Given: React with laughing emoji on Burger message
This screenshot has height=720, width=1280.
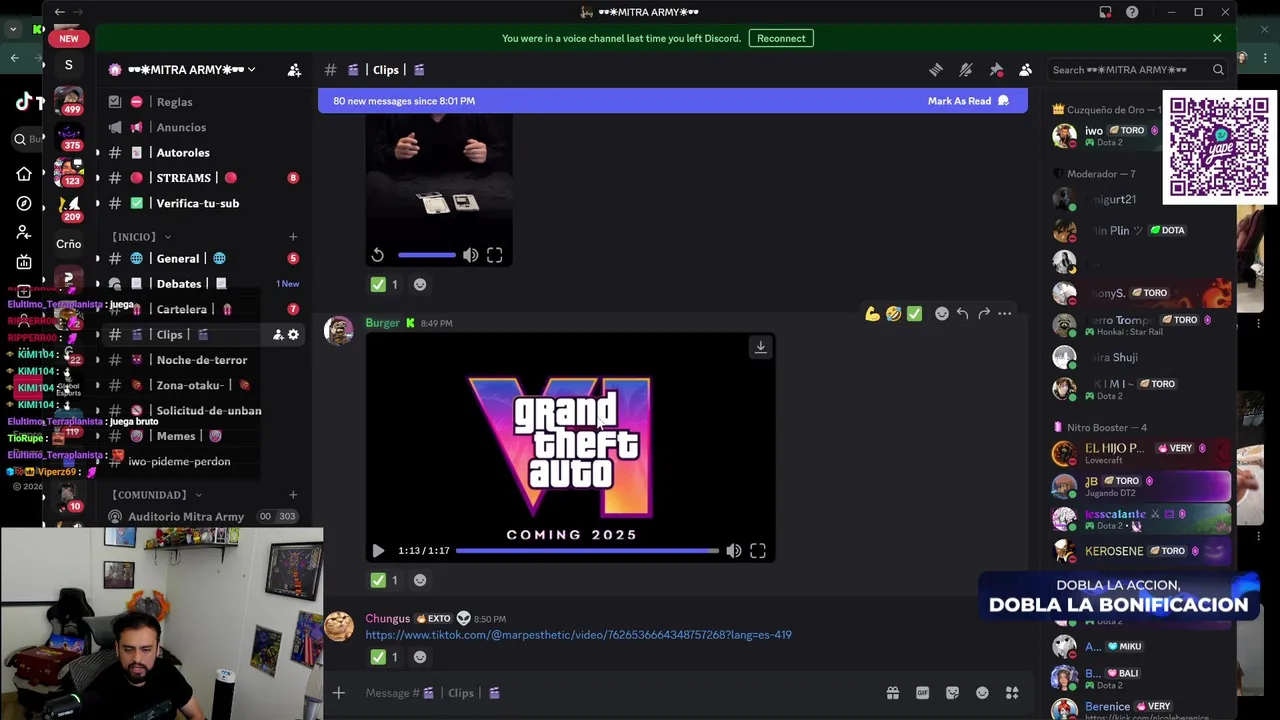Looking at the screenshot, I should pyautogui.click(x=893, y=314).
